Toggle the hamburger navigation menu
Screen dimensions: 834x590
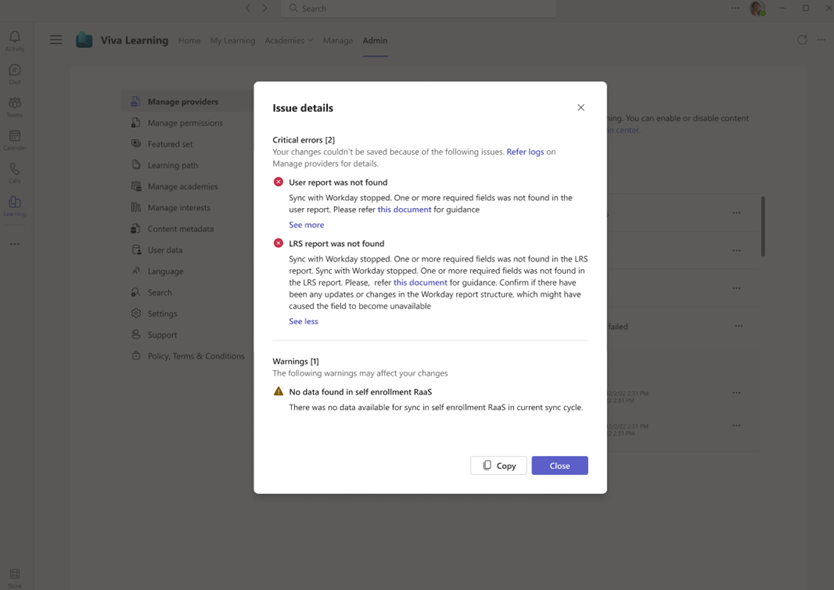tap(56, 40)
